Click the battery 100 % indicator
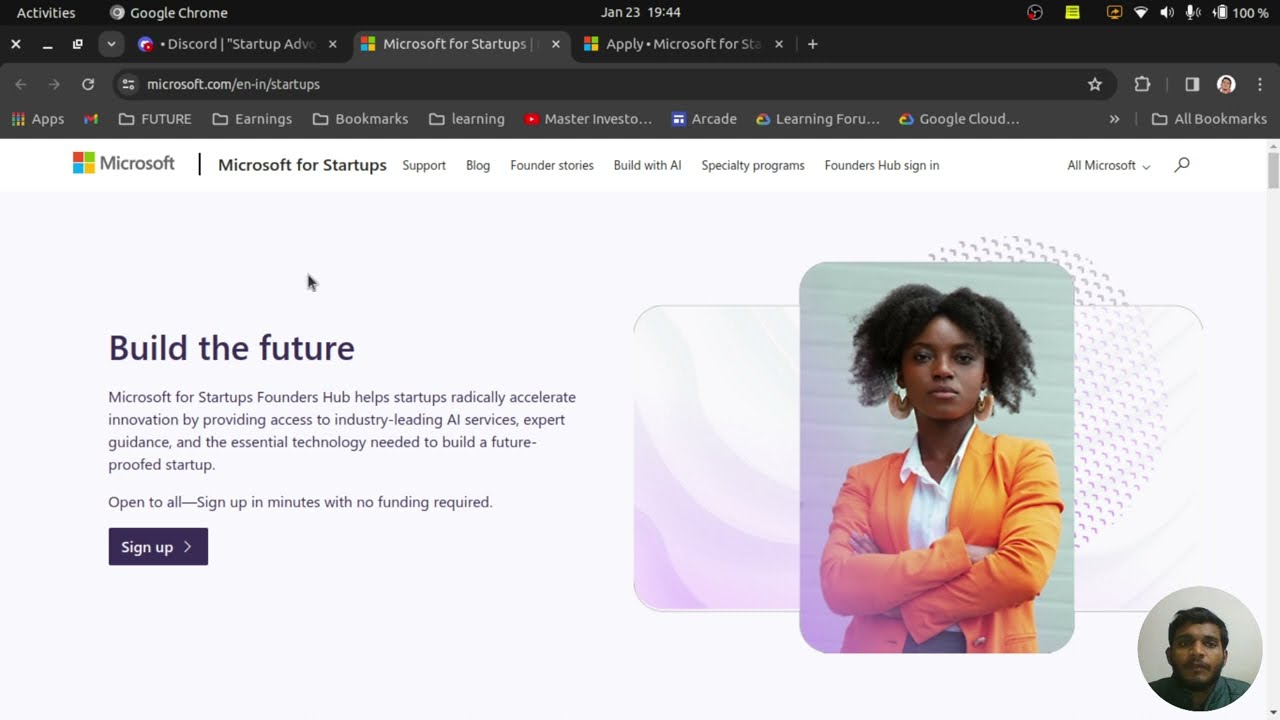This screenshot has height=720, width=1280. (x=1241, y=12)
